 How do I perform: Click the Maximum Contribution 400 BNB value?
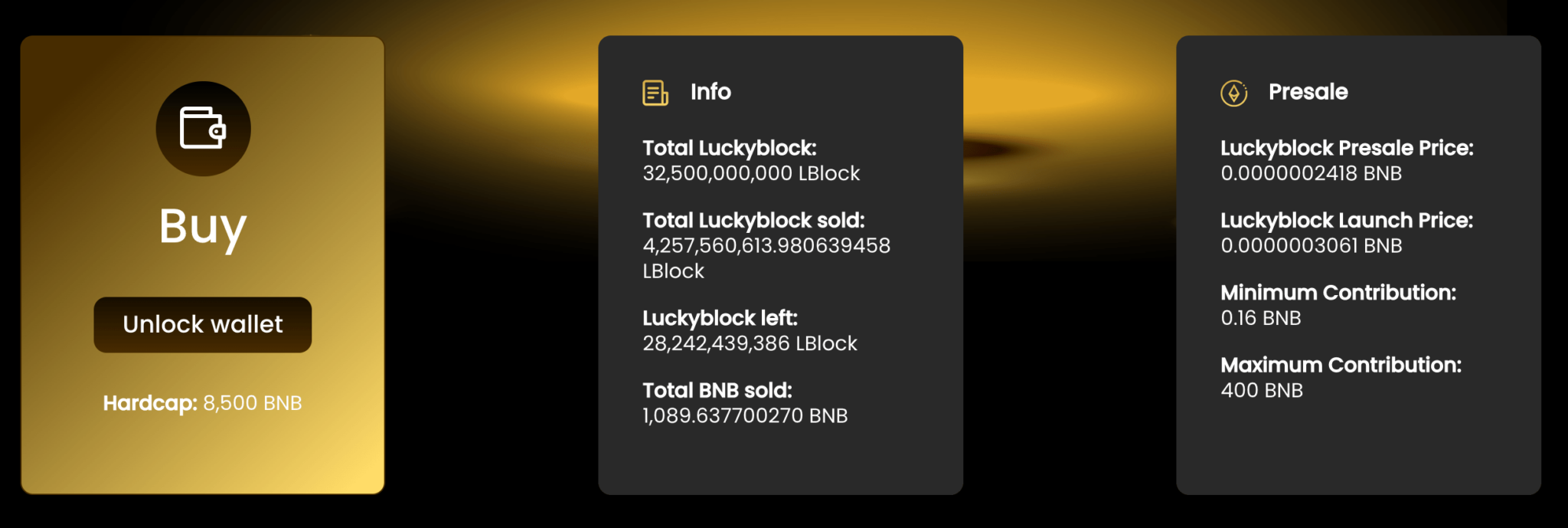[1262, 390]
